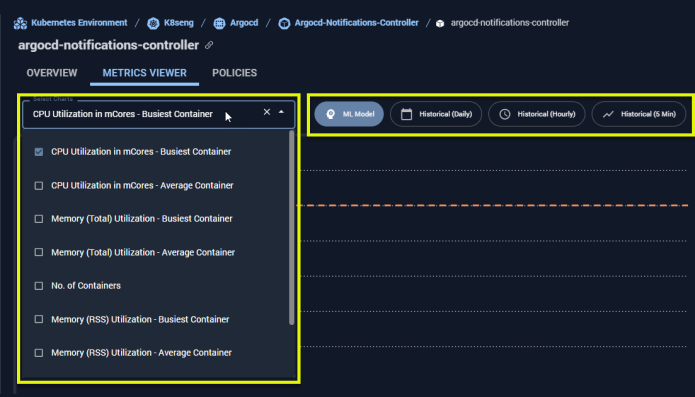Enable Memory (Total) Utilization - Busiest Container checkbox
The image size is (695, 397).
[x=39, y=219]
